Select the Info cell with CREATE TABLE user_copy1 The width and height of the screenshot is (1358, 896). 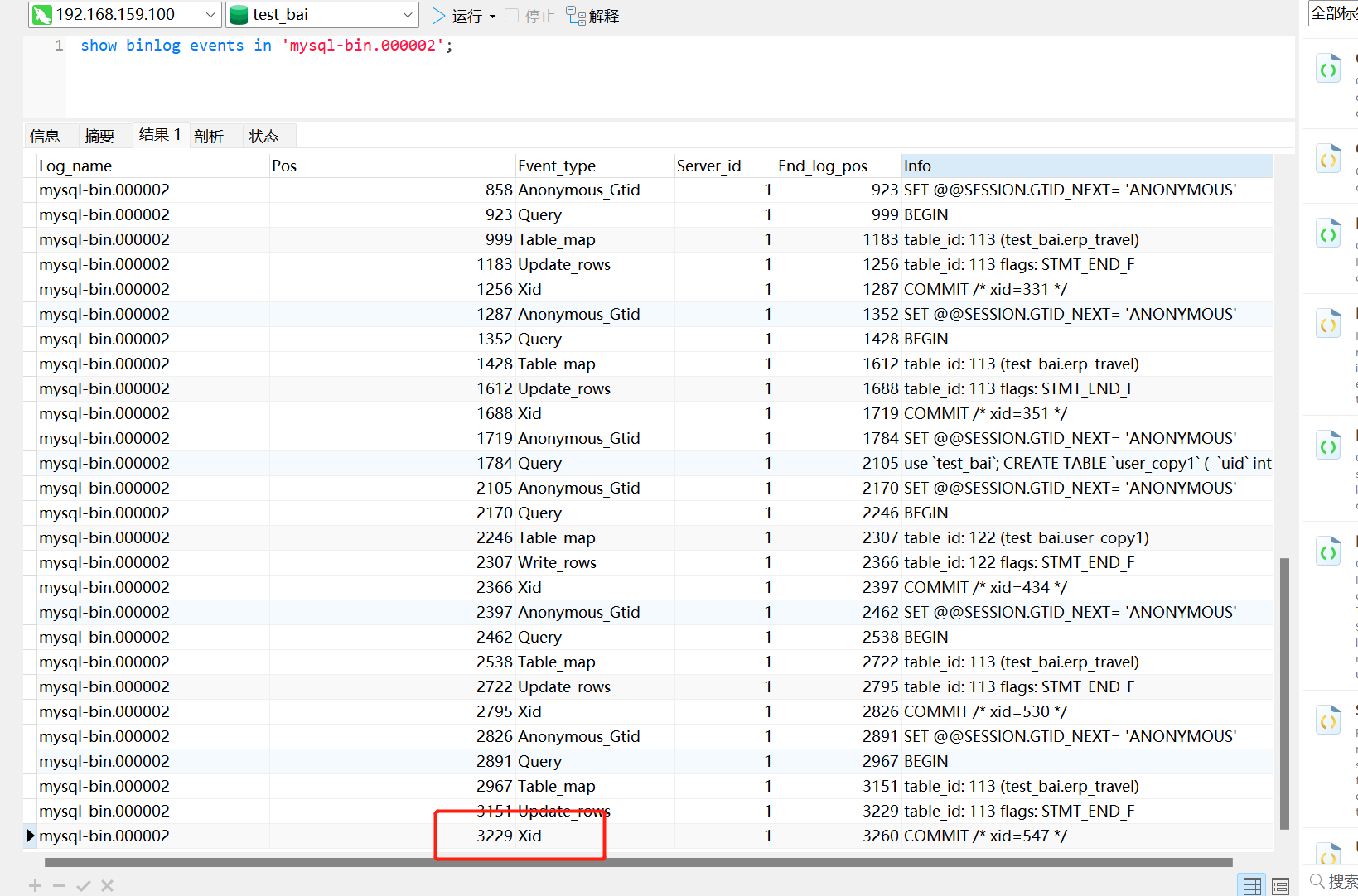(1088, 463)
